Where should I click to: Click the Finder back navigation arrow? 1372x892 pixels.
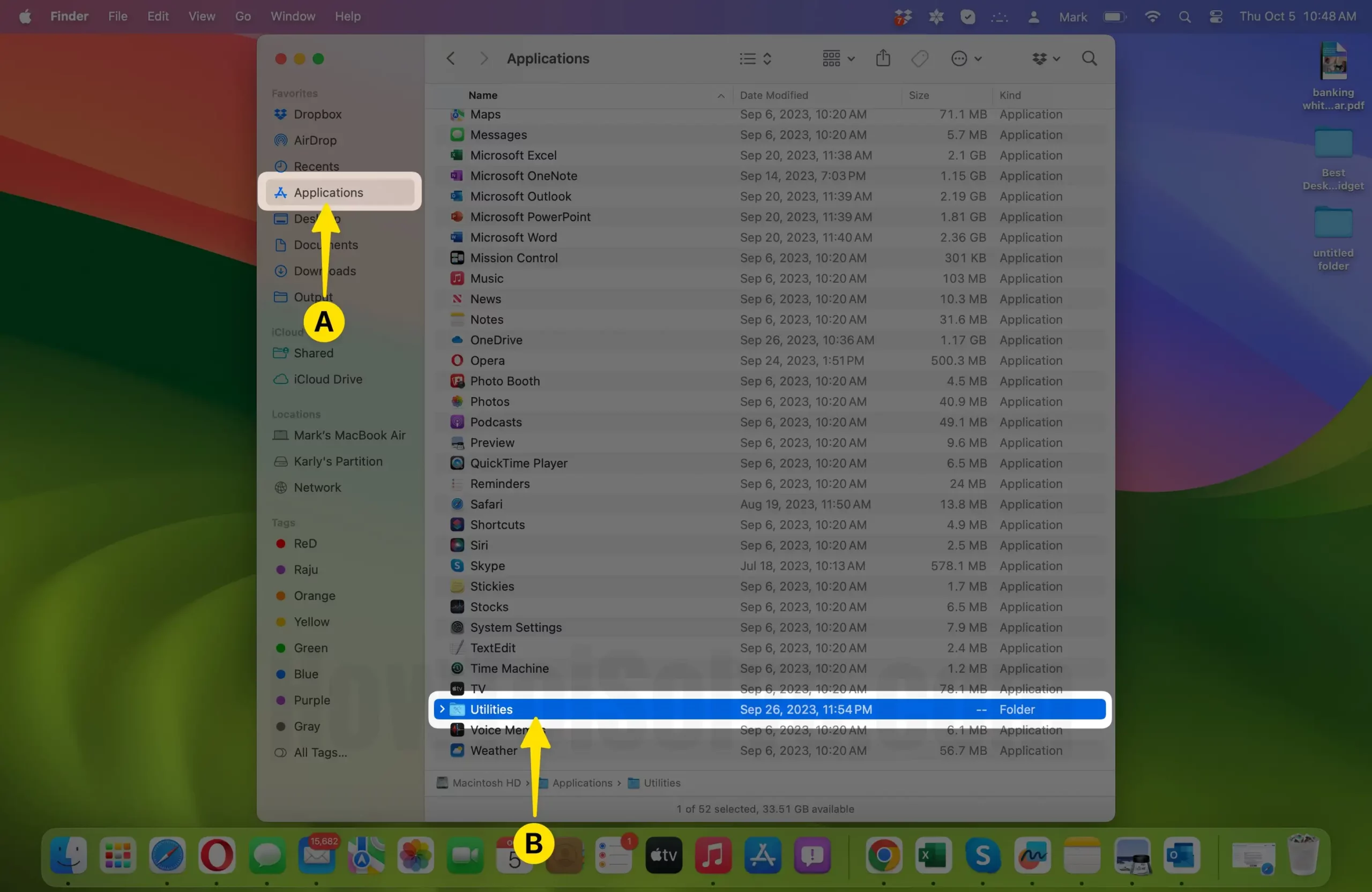click(451, 58)
